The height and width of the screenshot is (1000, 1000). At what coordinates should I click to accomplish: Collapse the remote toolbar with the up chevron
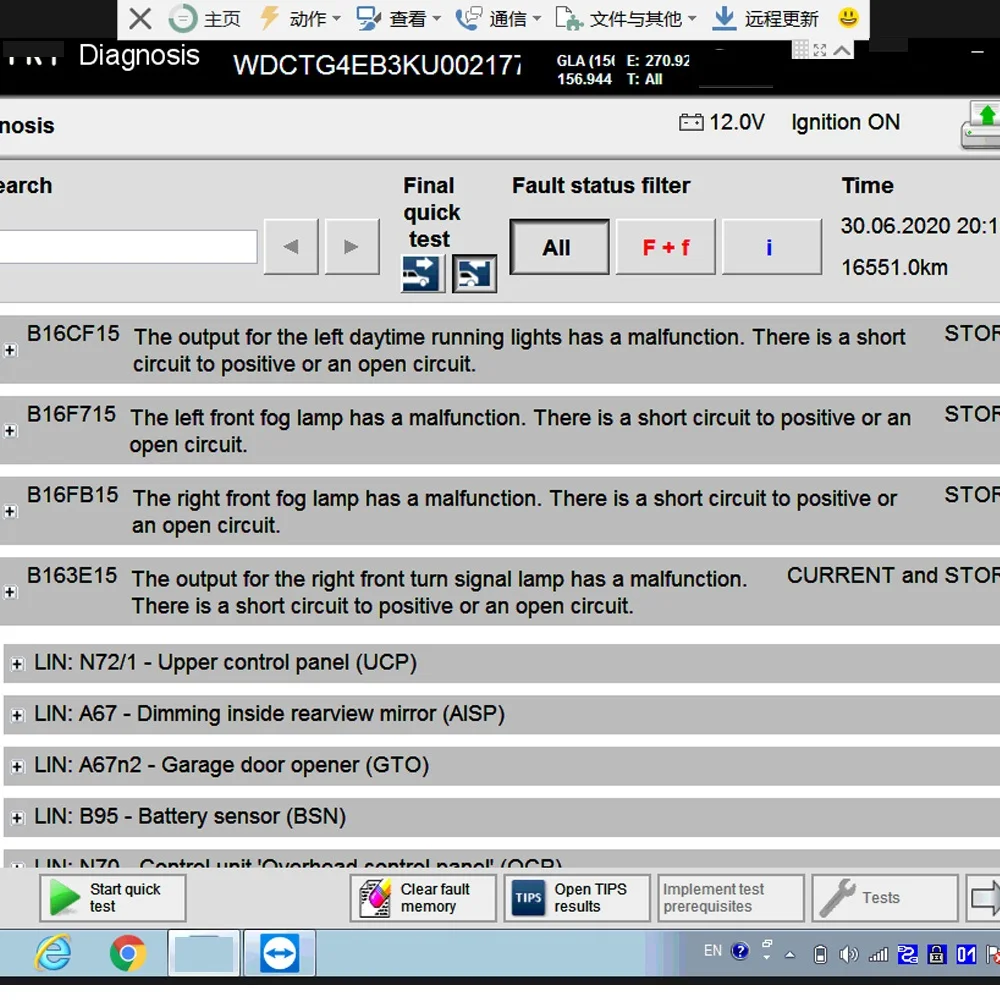click(842, 50)
